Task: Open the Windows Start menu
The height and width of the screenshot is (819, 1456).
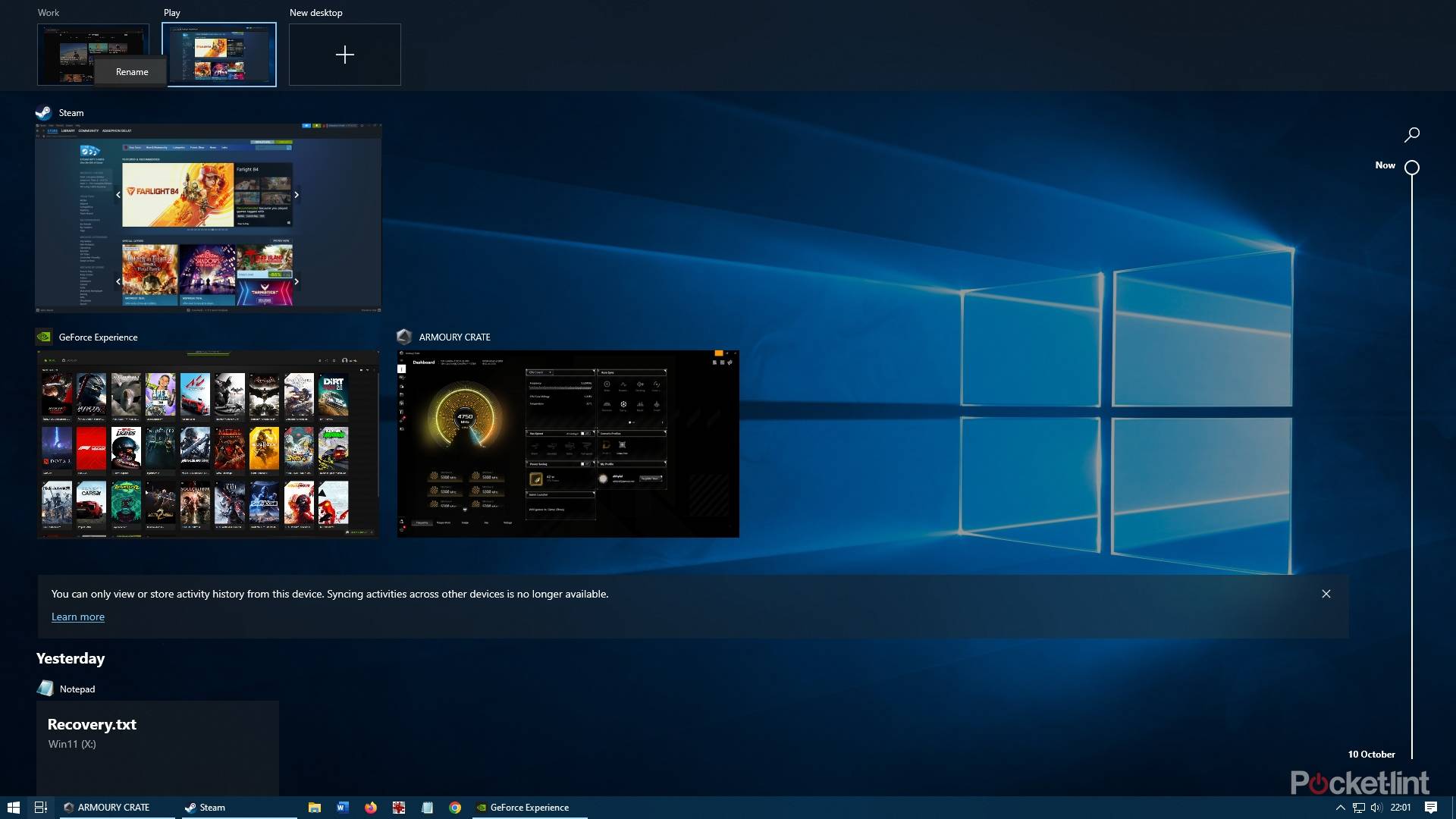Action: [14, 807]
